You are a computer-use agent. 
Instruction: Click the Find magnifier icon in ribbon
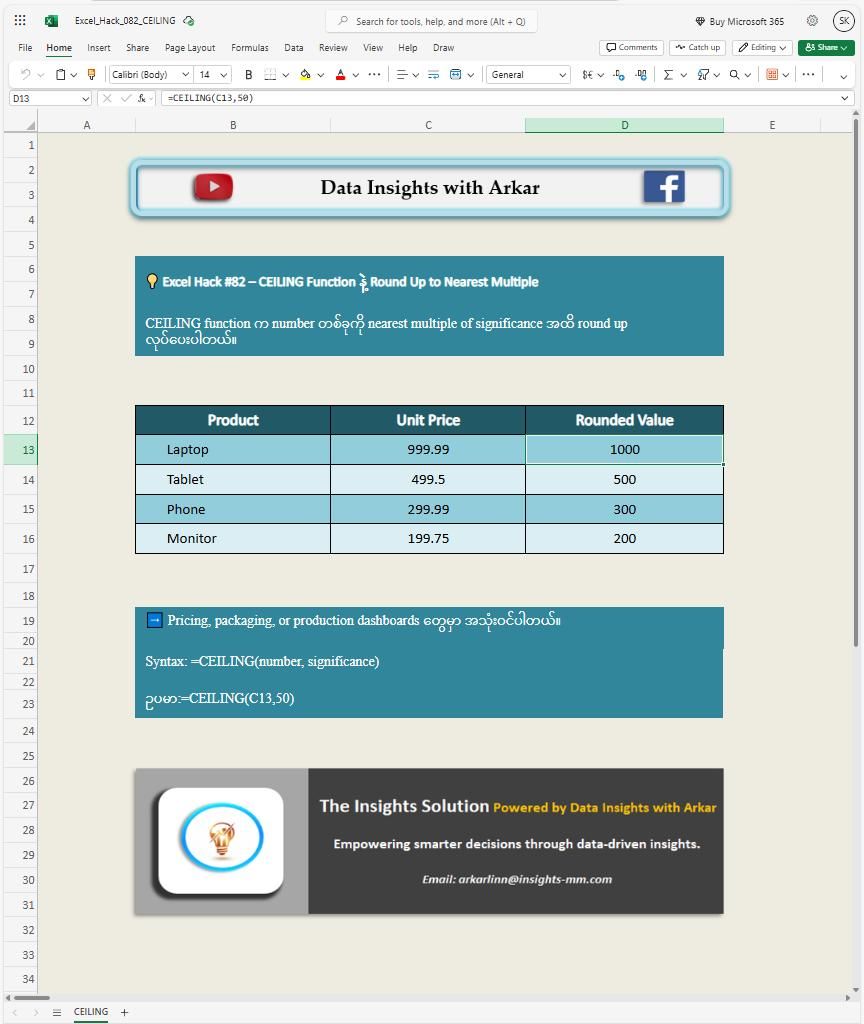[735, 74]
